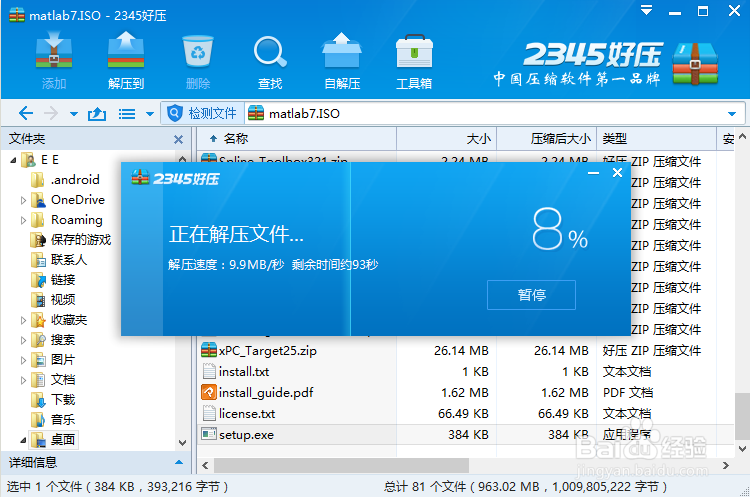Click the list view mode icon
This screenshot has width=750, height=497.
point(127,114)
